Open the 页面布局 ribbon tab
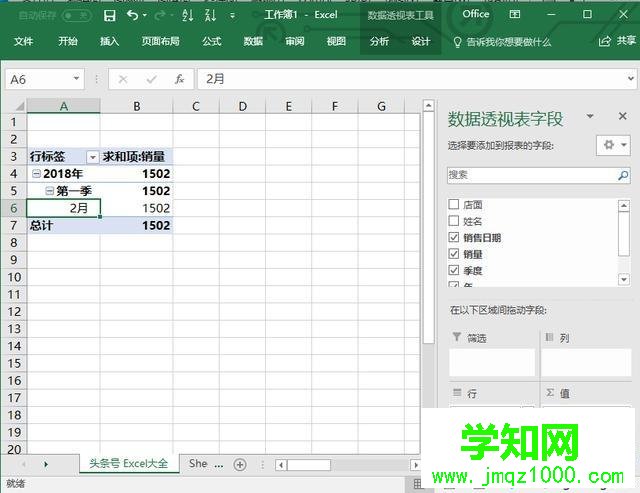The image size is (640, 493). pos(160,41)
